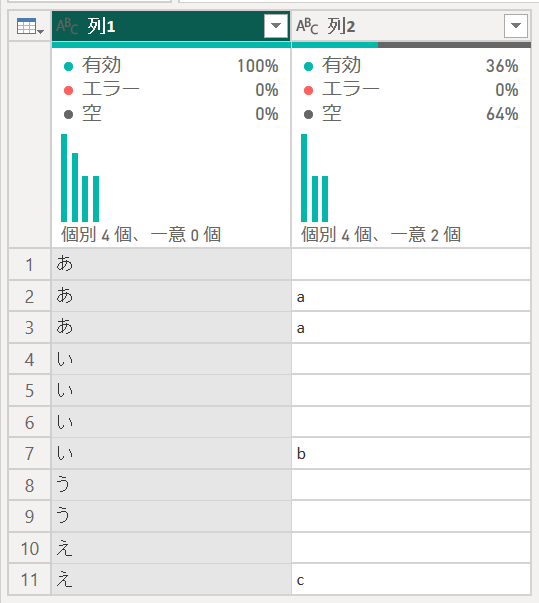Image resolution: width=539 pixels, height=603 pixels.
Task: Click the 有効 100% entry in 列1
Action: [x=171, y=66]
